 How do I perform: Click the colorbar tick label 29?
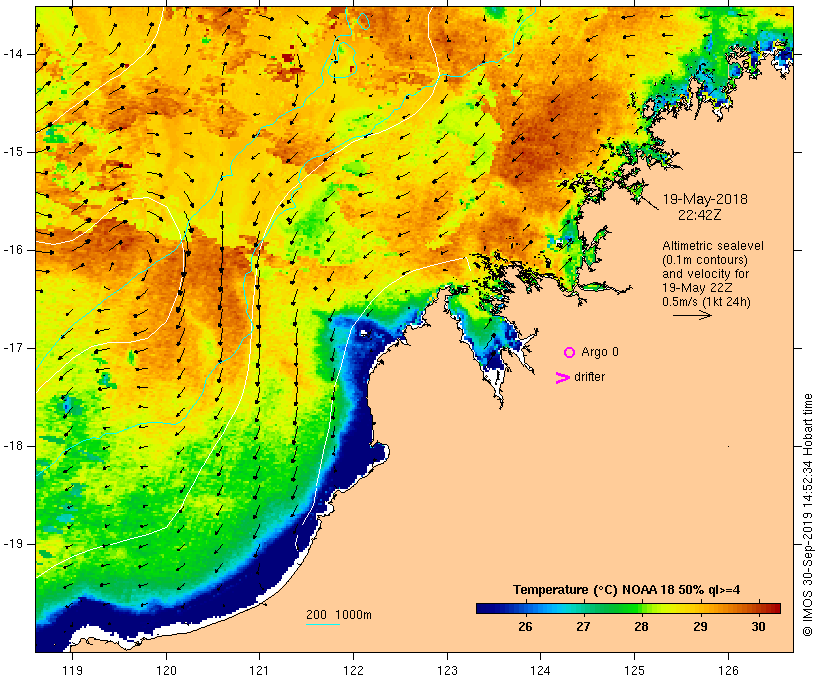(700, 627)
